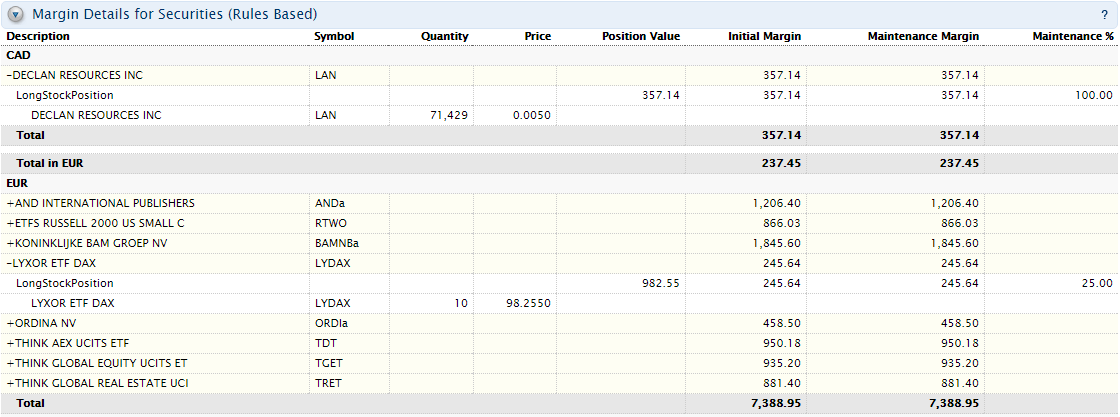Select maintenance margin 950.18
Viewport: 1120px width, 417px height.
[960, 343]
